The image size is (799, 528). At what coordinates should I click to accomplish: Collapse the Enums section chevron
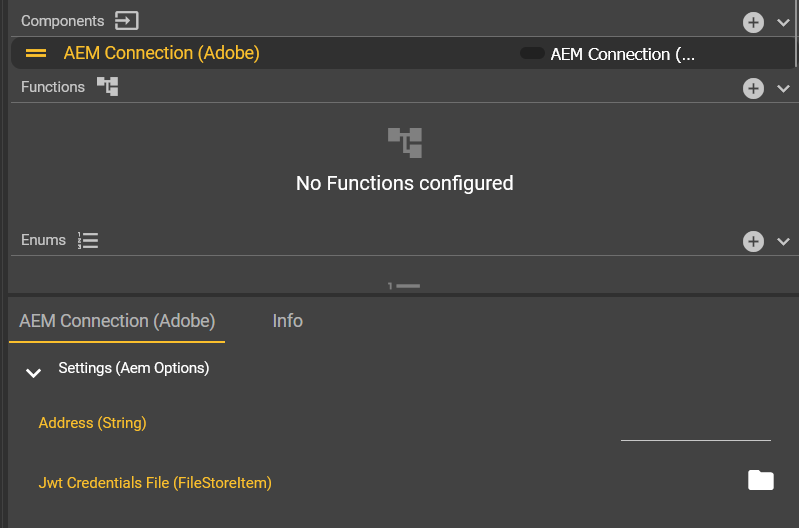click(x=783, y=241)
